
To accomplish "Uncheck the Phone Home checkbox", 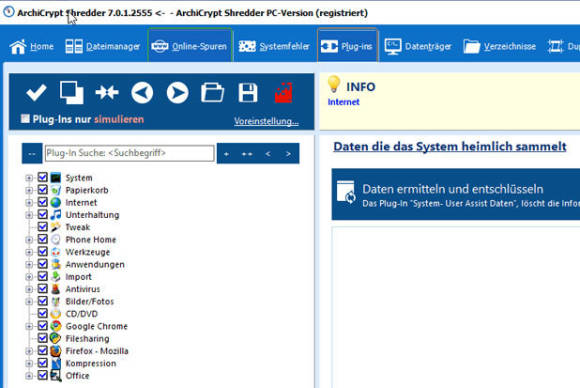I will [x=43, y=239].
